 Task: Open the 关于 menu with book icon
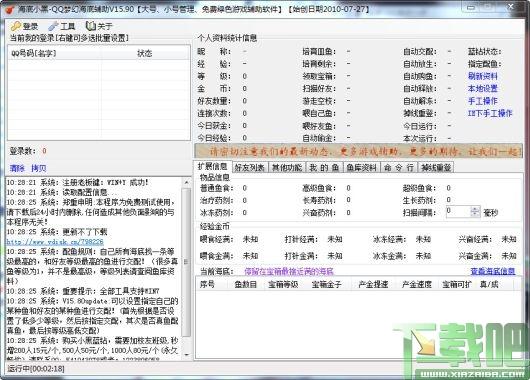99,26
